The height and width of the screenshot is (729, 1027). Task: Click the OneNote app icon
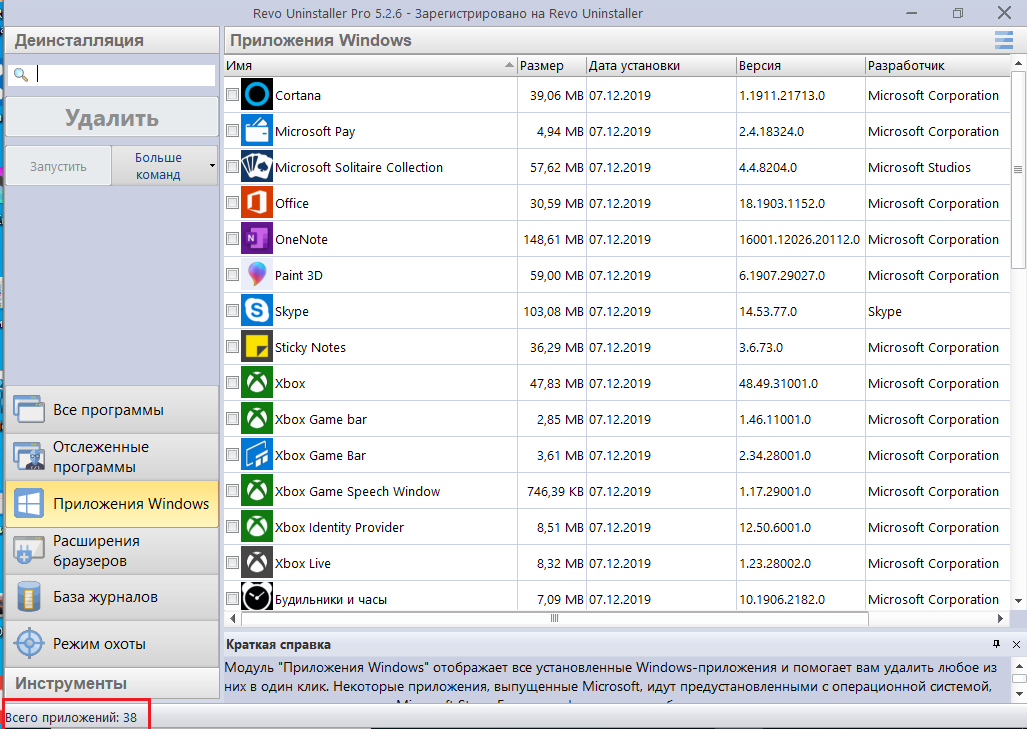tap(257, 239)
